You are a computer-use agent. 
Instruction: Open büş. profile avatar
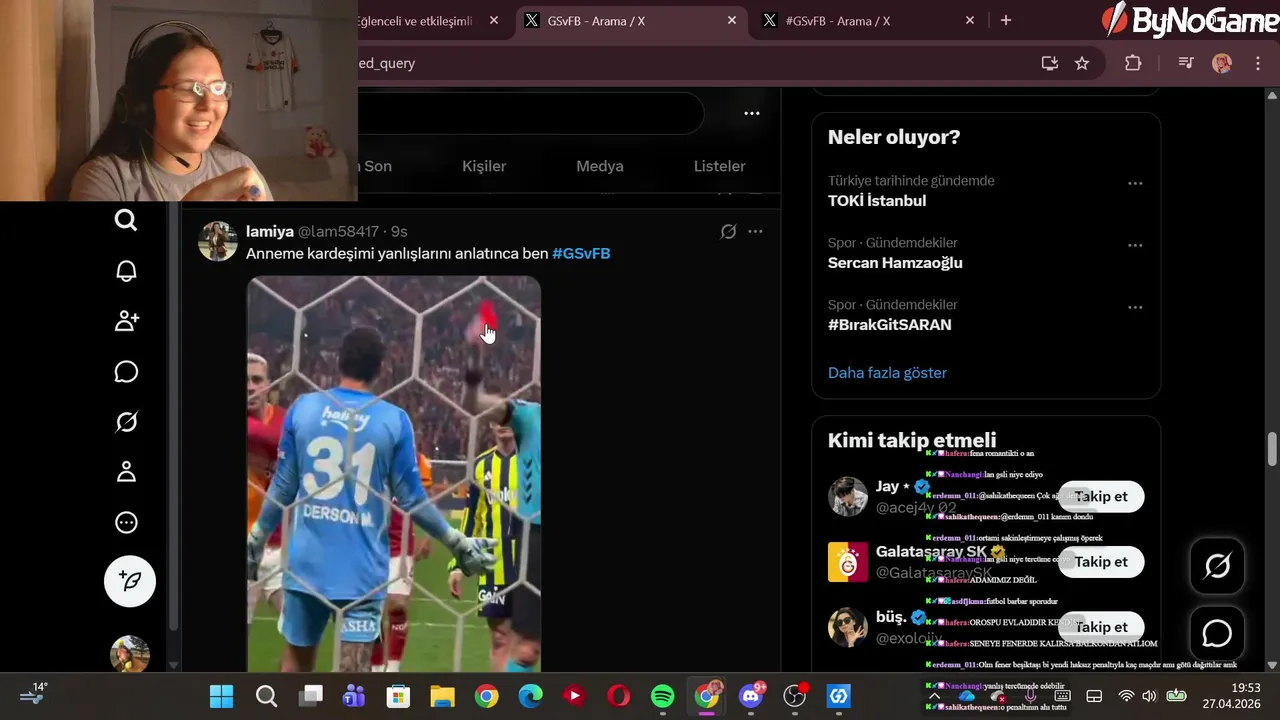tap(848, 627)
